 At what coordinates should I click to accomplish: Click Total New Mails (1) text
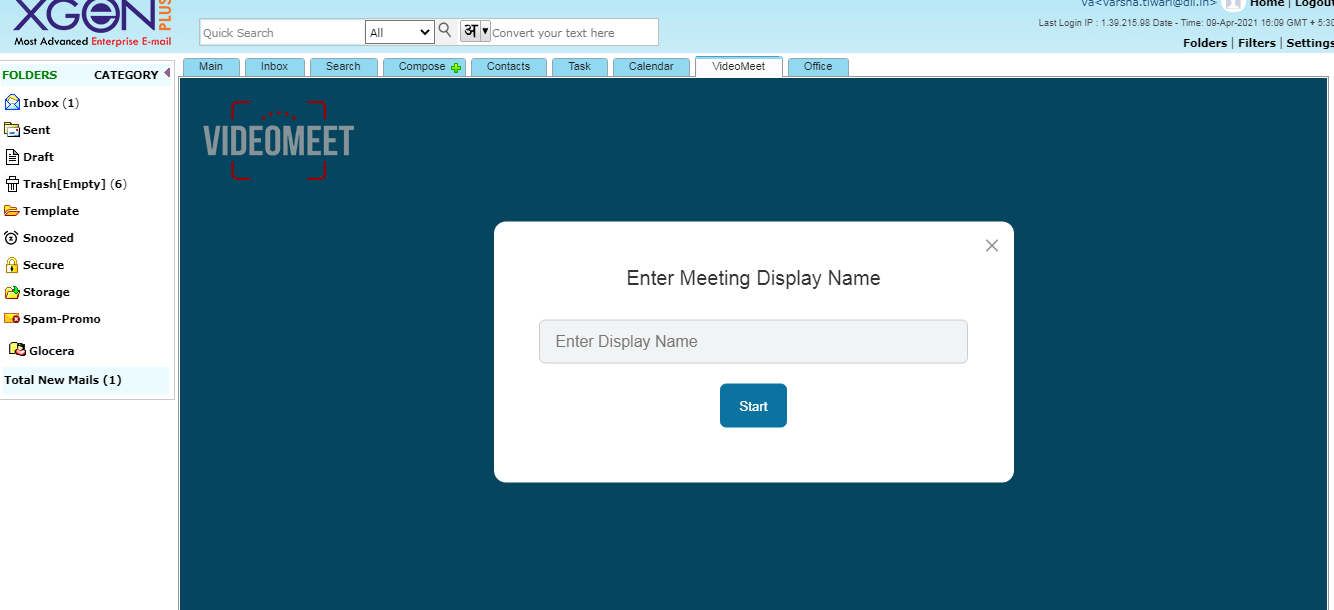63,380
